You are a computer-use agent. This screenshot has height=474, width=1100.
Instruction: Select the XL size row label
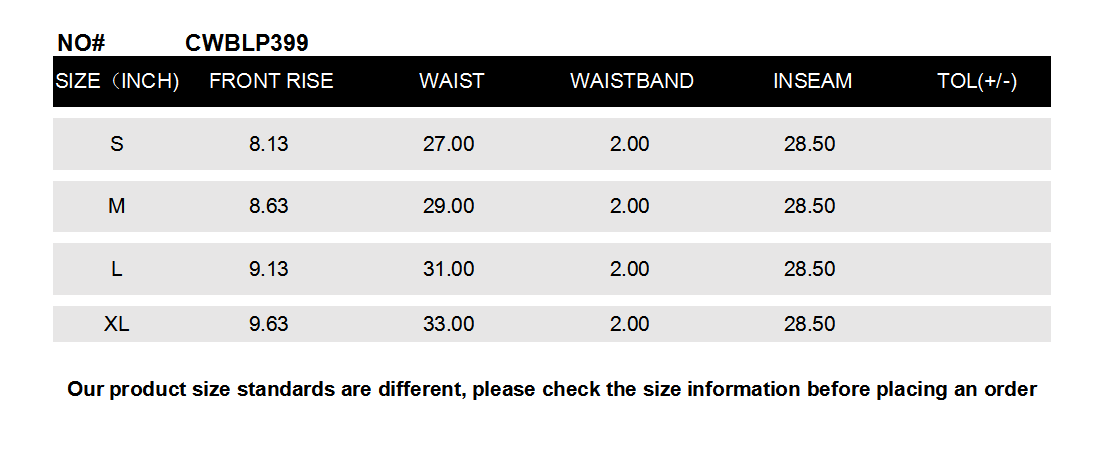(x=117, y=324)
